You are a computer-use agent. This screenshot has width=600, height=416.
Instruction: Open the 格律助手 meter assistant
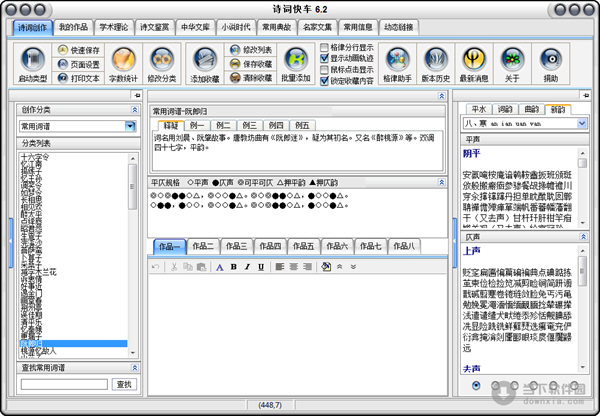397,63
